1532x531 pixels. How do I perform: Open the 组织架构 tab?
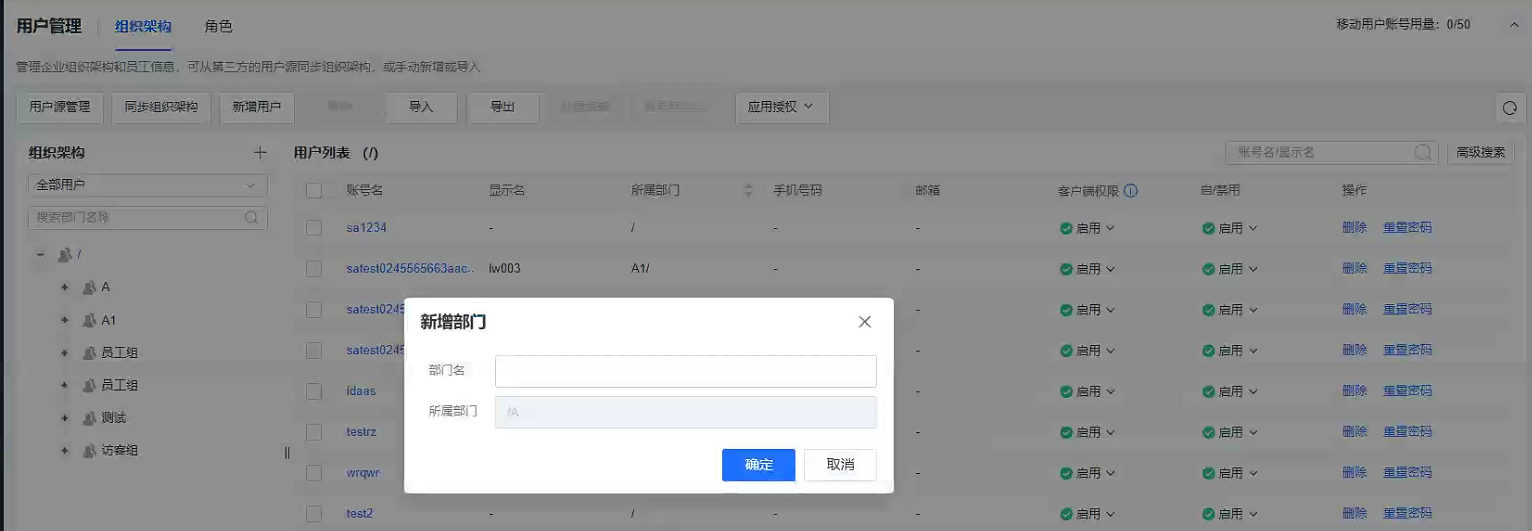[x=143, y=27]
